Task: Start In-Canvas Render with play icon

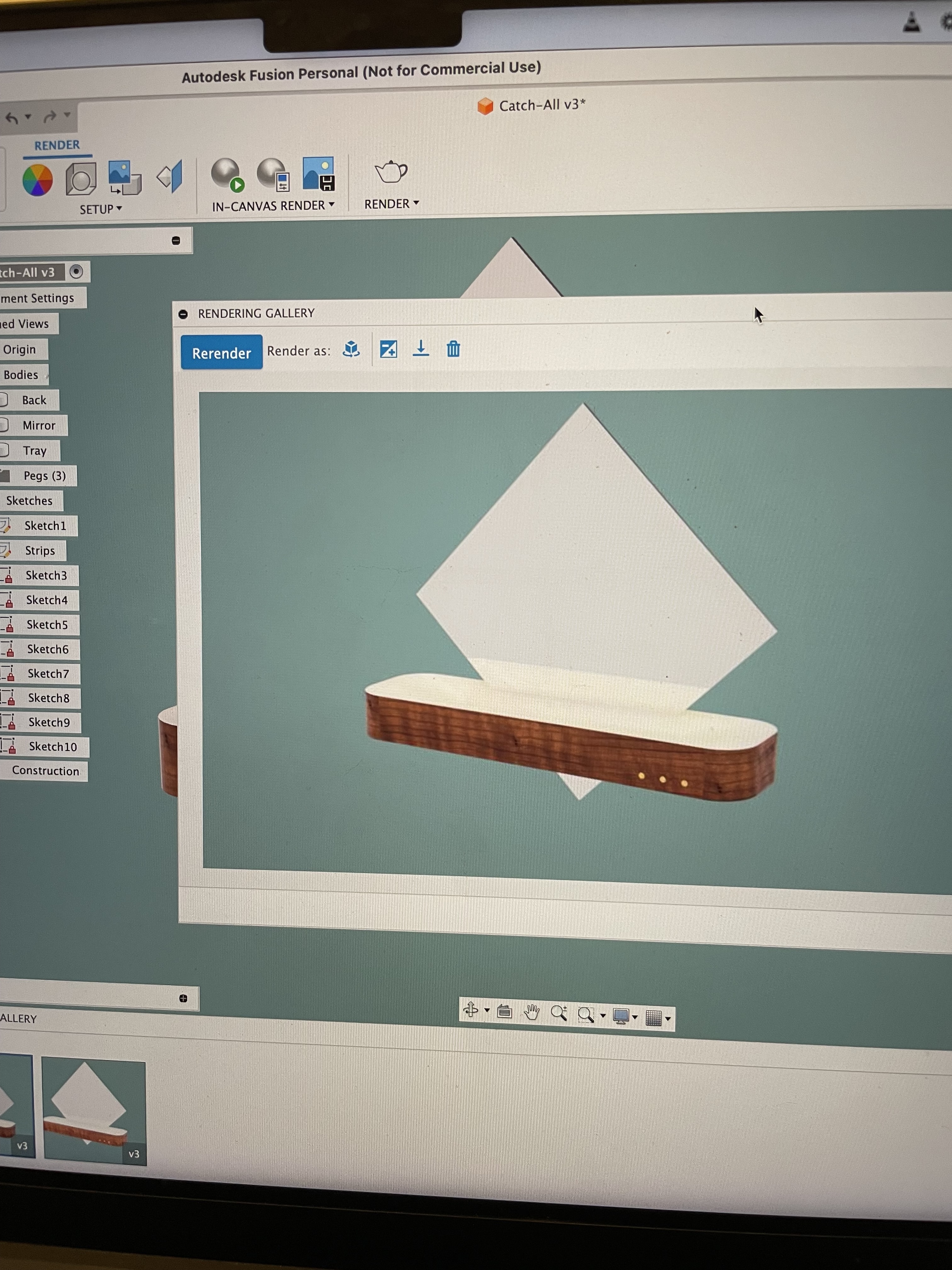Action: coord(227,174)
